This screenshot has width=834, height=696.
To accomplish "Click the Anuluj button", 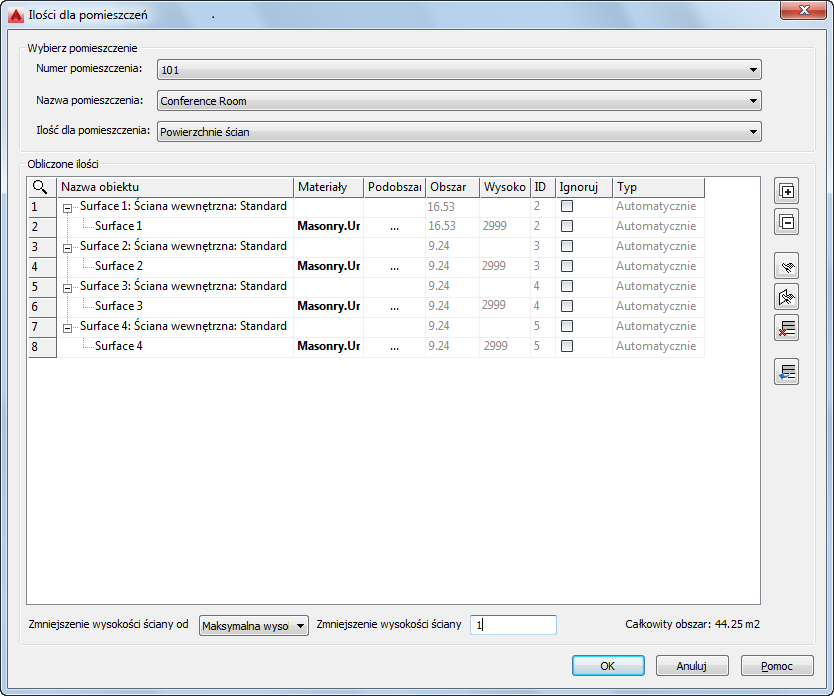I will 691,666.
